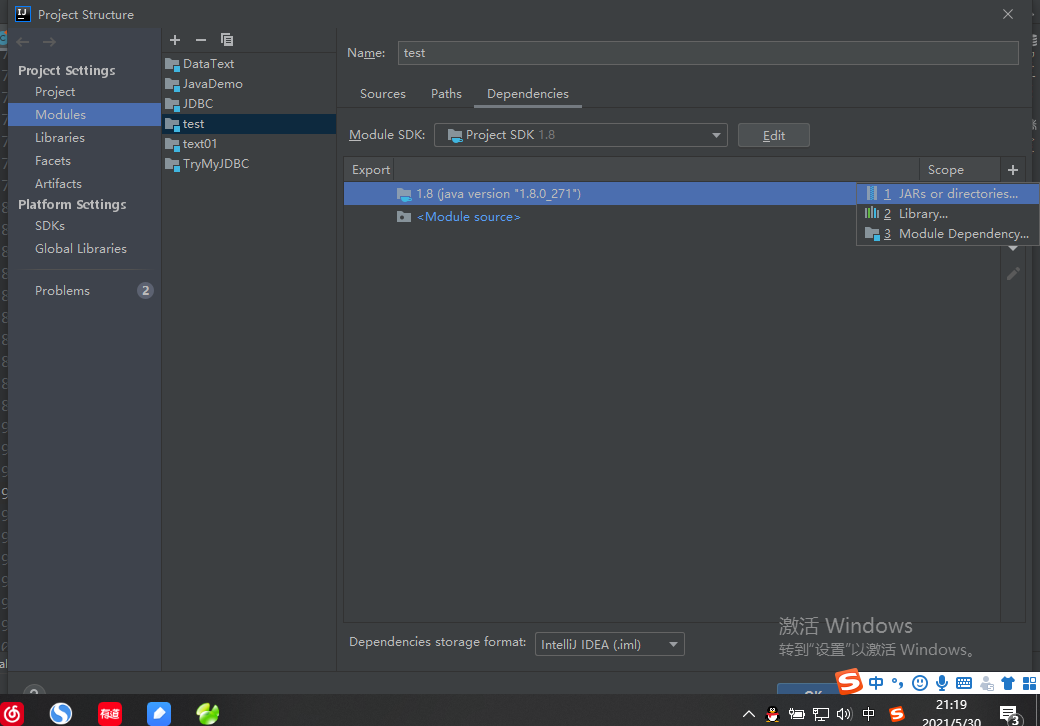
Task: Open Artifacts settings
Action: click(58, 183)
